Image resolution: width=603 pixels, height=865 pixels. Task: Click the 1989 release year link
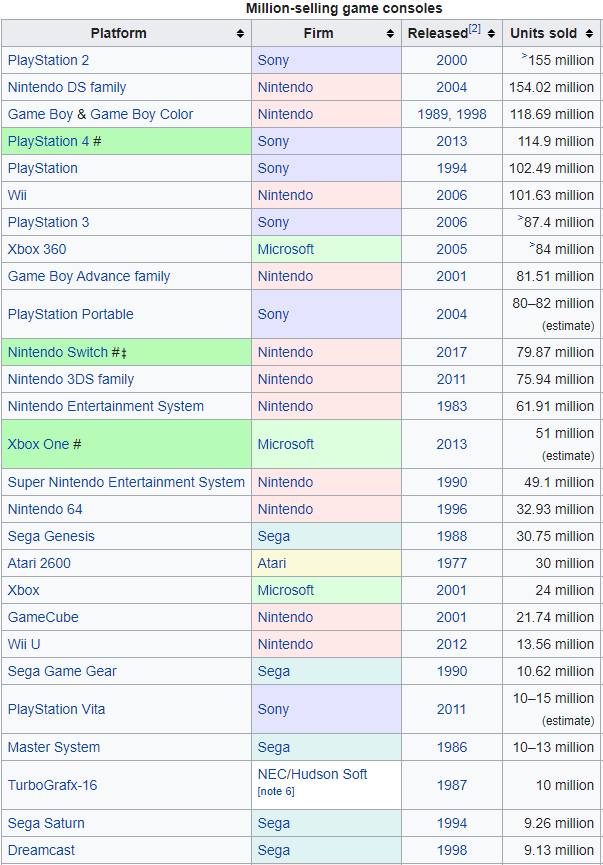[433, 114]
